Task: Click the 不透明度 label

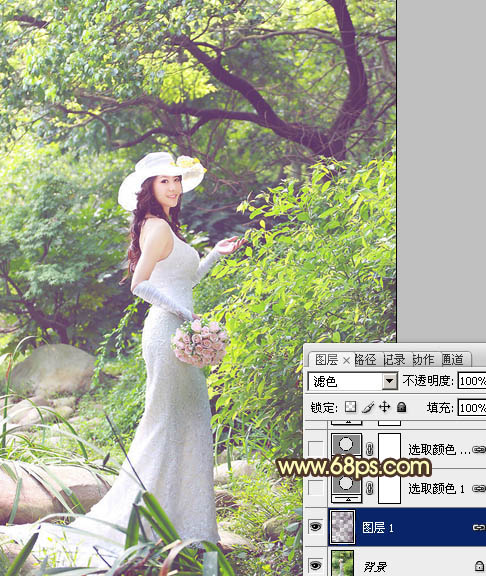Action: click(428, 381)
